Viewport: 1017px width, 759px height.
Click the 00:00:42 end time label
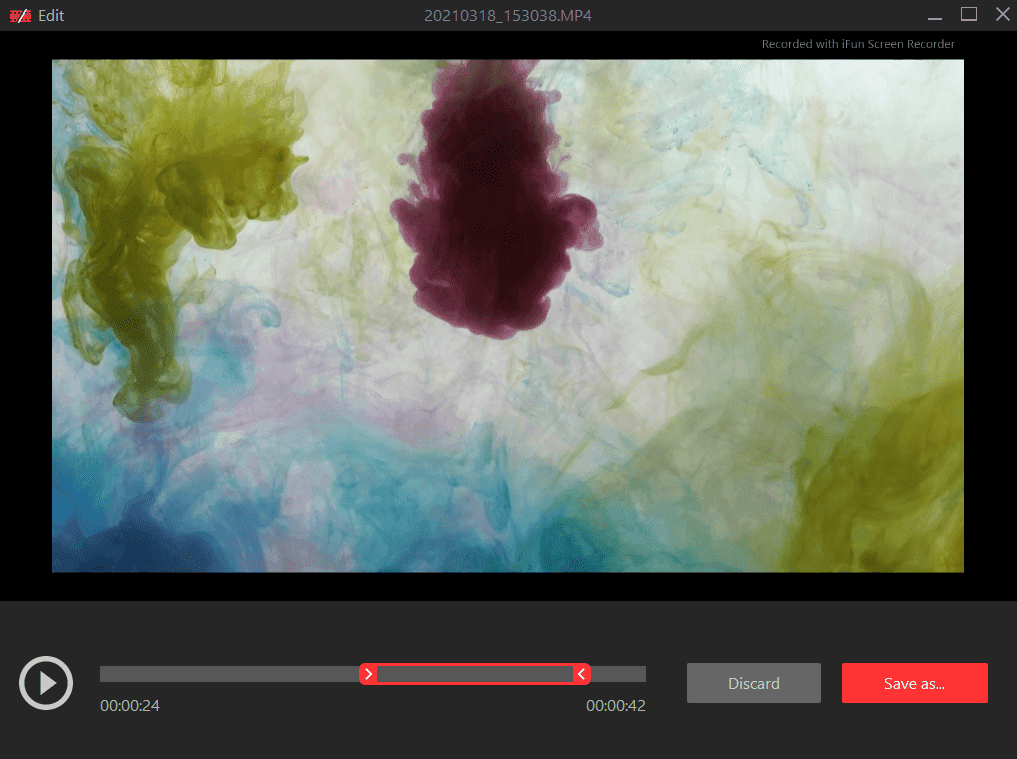[x=615, y=706]
